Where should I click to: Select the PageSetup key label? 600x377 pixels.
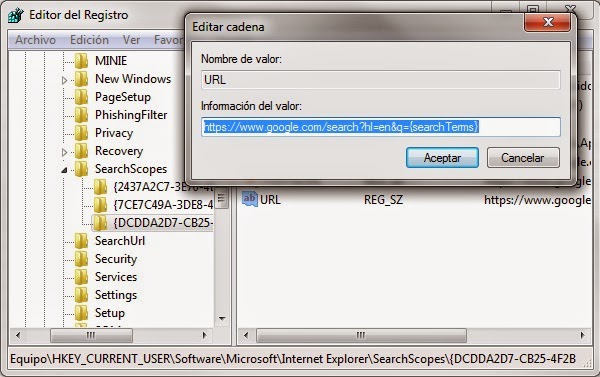123,97
